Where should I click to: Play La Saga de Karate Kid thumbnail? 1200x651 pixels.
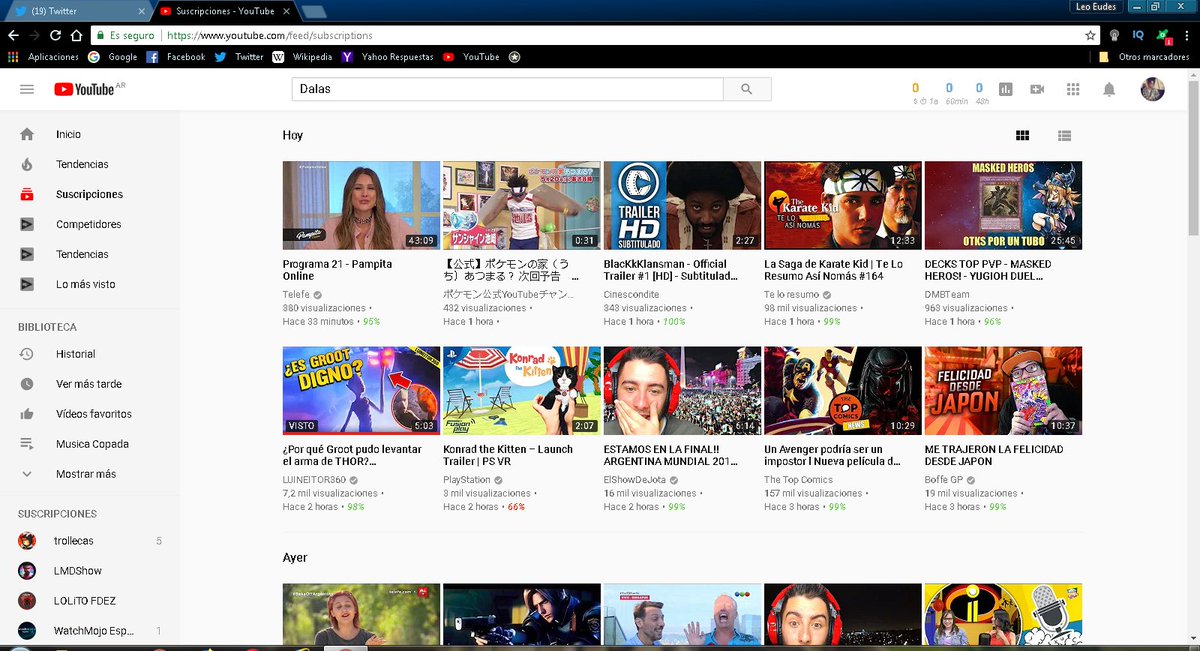(x=843, y=205)
